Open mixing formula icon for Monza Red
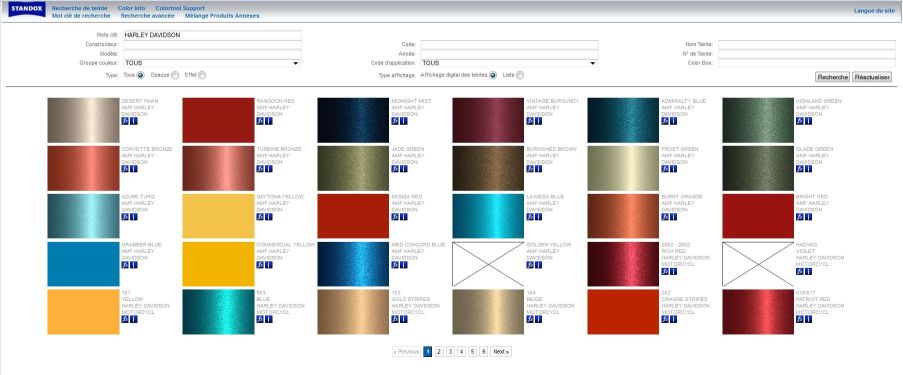Viewport: 903px width, 375px height. [x=395, y=217]
